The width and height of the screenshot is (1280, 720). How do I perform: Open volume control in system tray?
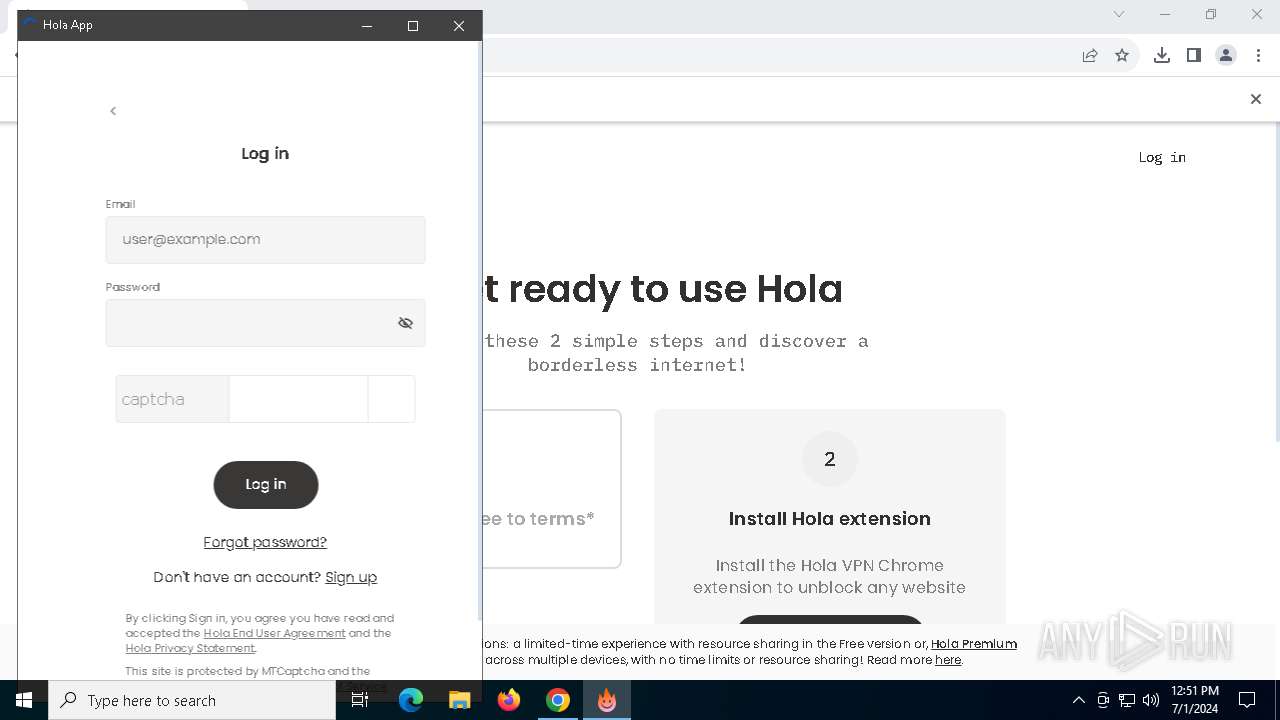[x=1151, y=700]
